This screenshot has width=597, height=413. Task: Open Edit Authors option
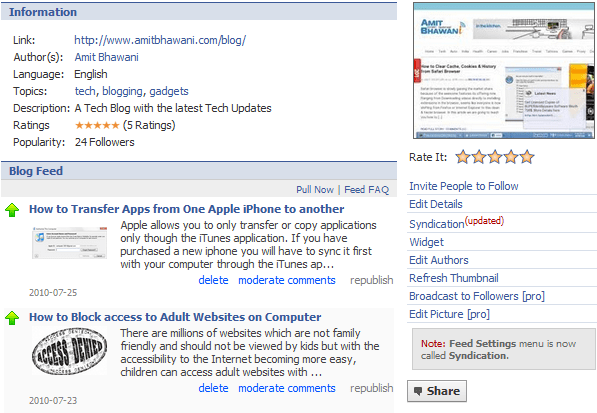pos(439,260)
